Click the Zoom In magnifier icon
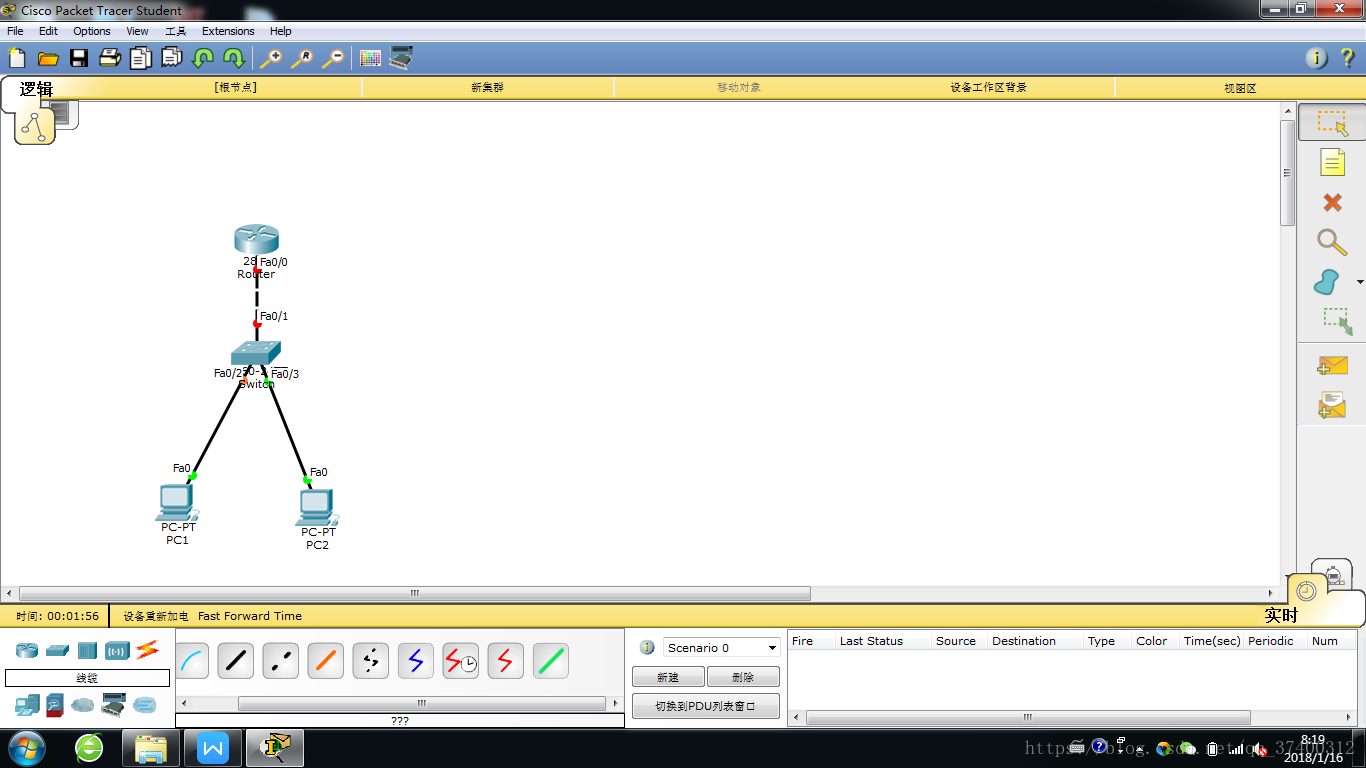 270,58
